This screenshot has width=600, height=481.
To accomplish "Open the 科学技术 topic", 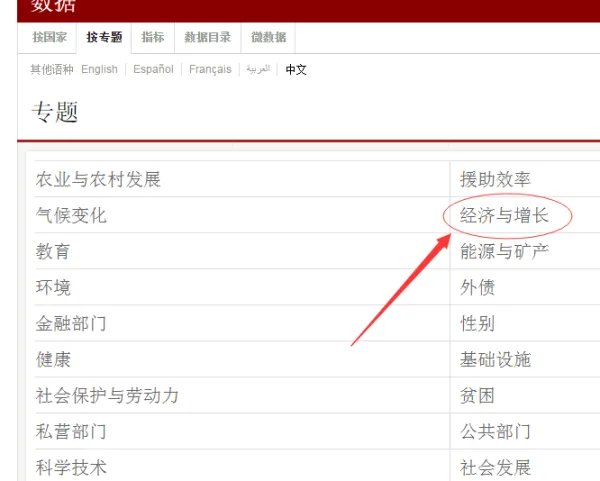I will pos(71,467).
